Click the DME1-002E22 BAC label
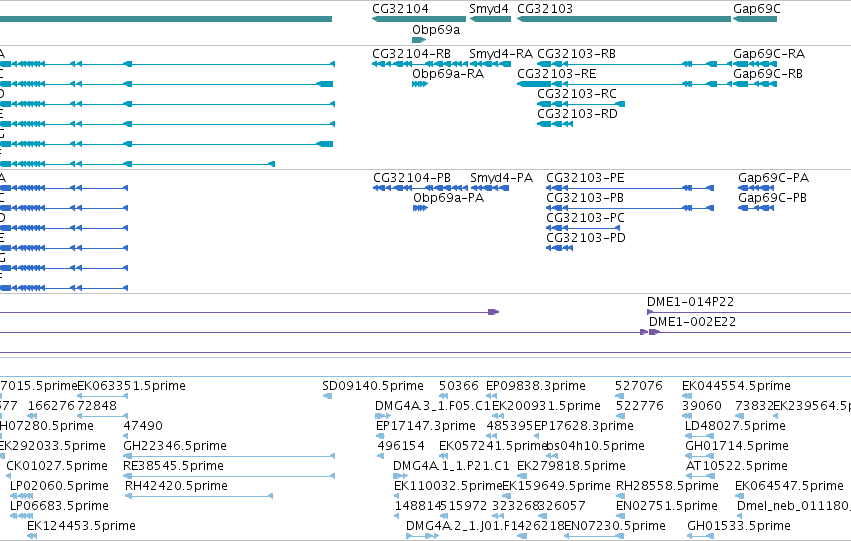Image resolution: width=851 pixels, height=541 pixels. click(x=693, y=322)
